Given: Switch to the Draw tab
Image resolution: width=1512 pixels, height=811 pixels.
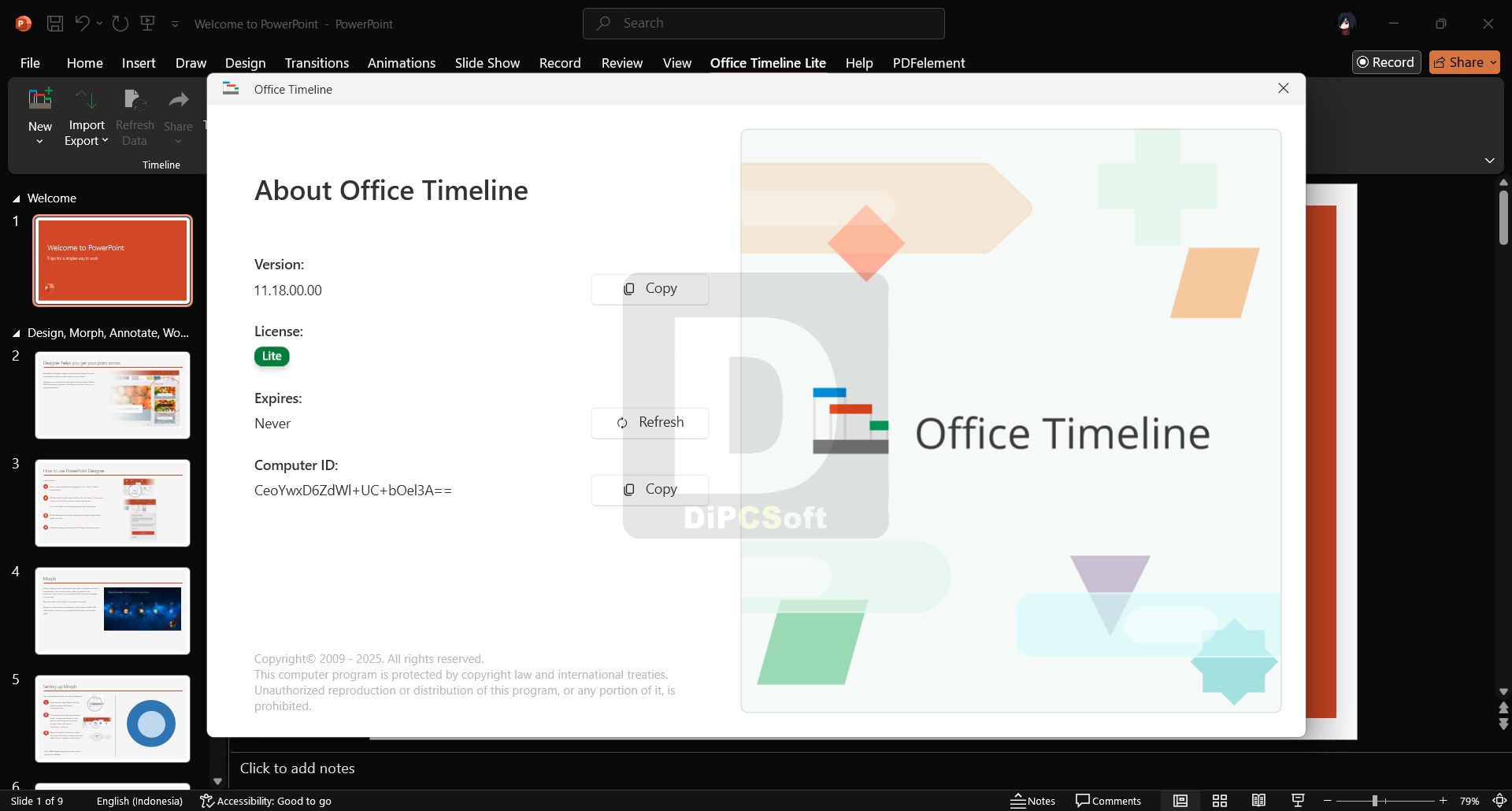Looking at the screenshot, I should coord(191,63).
